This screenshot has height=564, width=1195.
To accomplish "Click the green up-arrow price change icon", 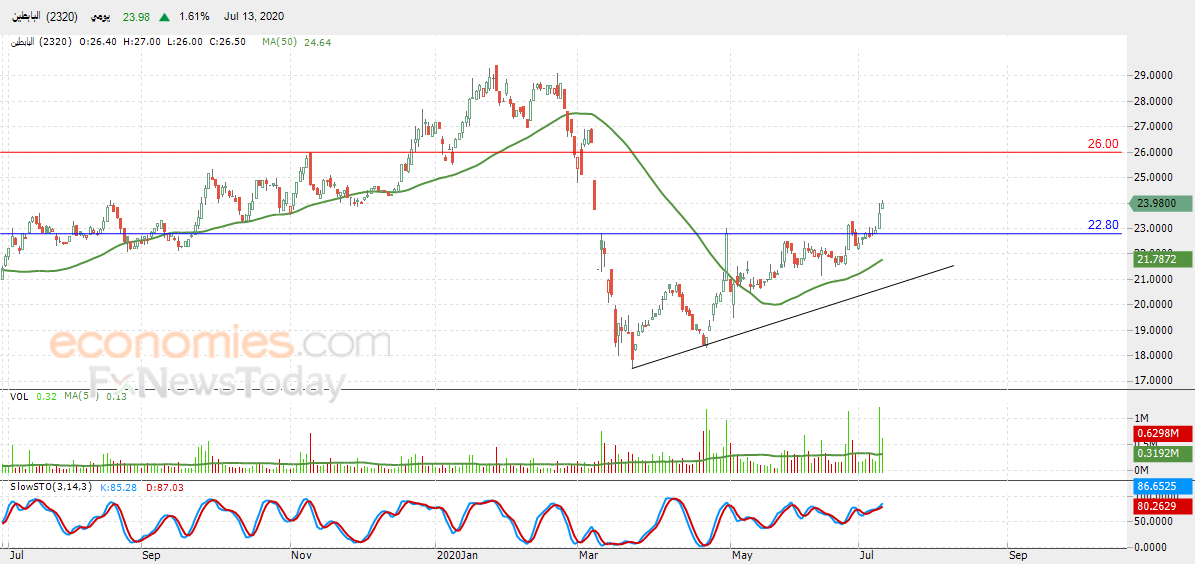I will (165, 16).
